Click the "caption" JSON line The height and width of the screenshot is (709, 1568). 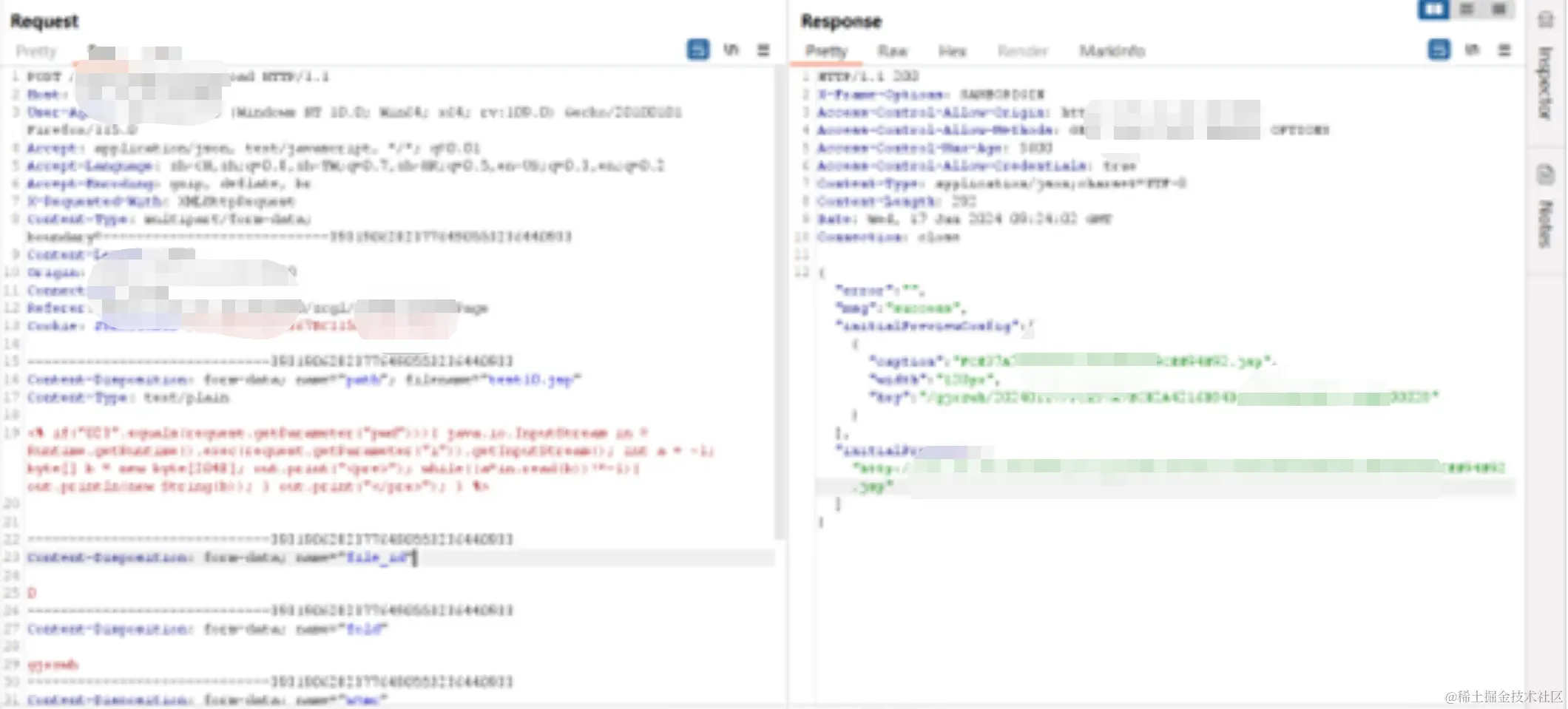click(x=1072, y=361)
